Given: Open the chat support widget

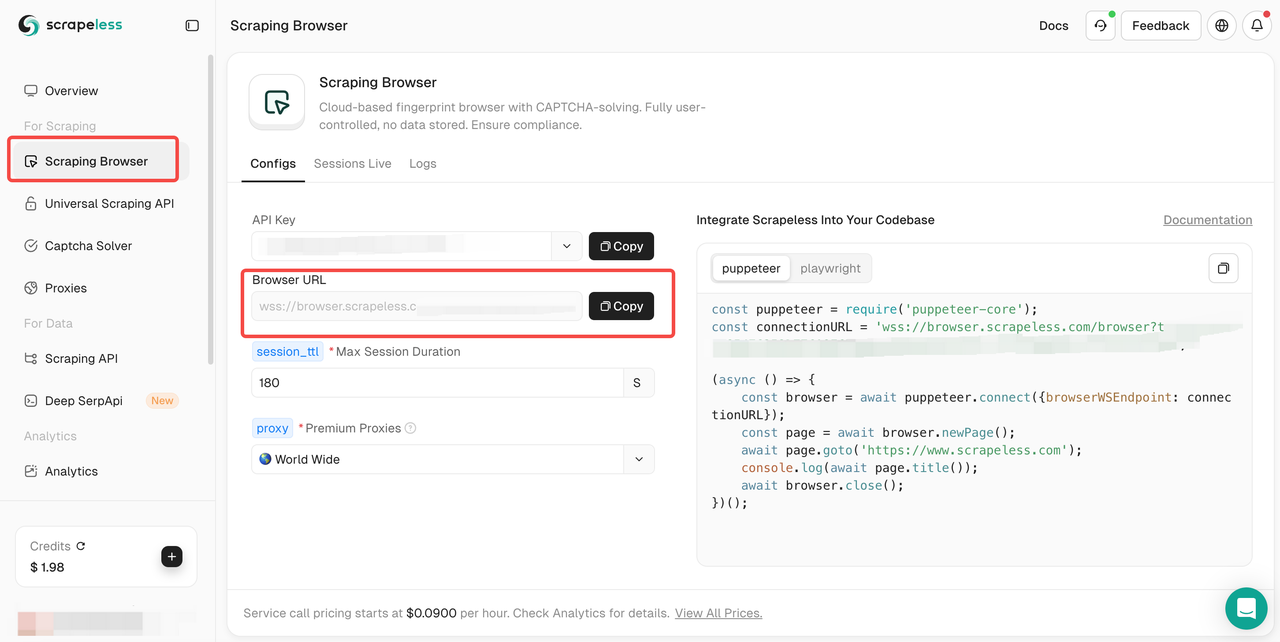Looking at the screenshot, I should point(1246,608).
